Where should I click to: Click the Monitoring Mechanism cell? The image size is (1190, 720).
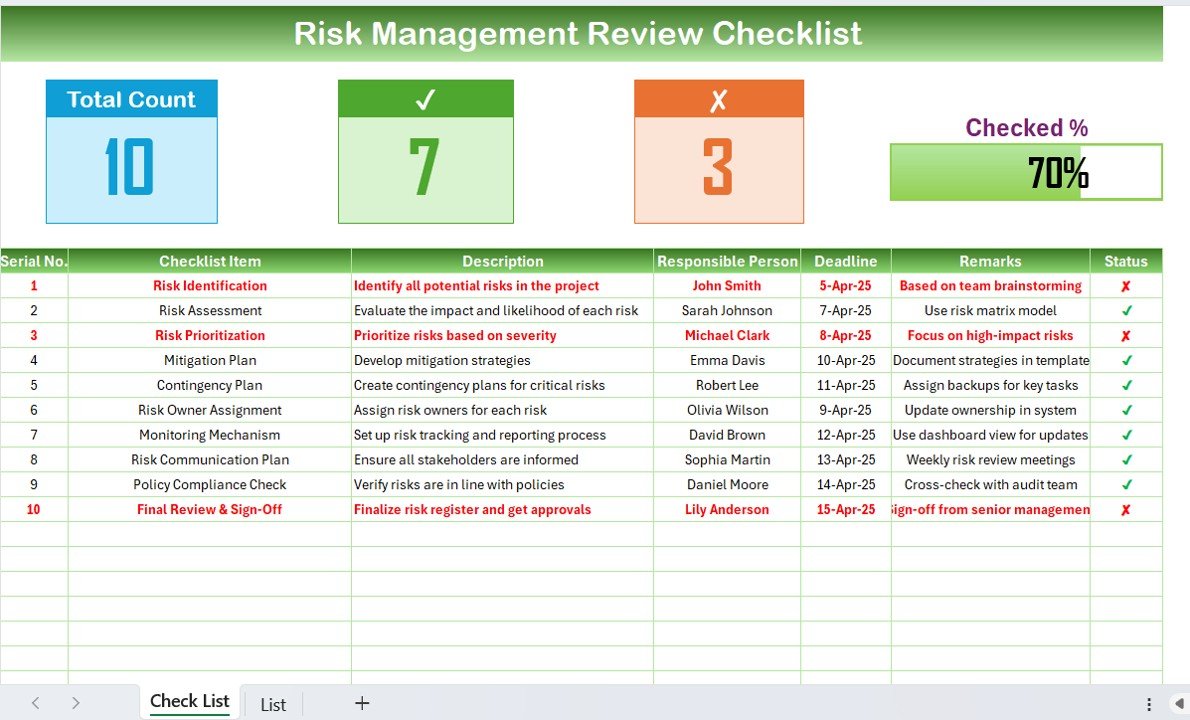tap(210, 435)
